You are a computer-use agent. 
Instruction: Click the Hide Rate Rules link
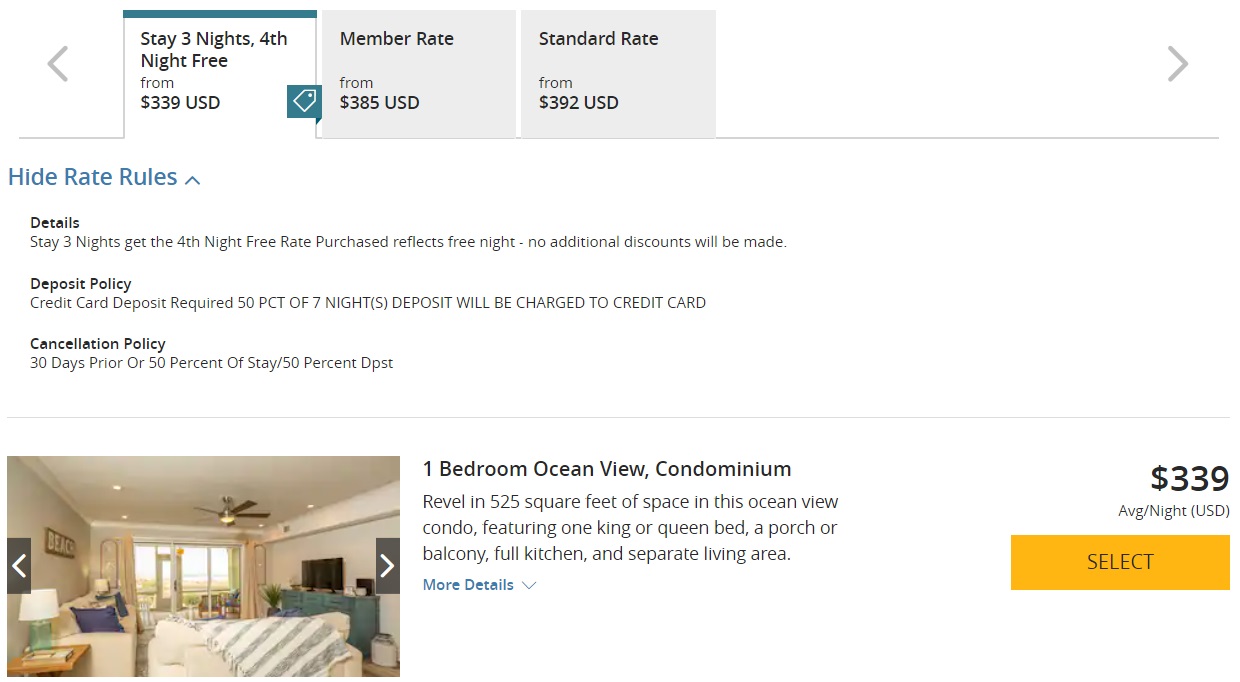pos(94,176)
